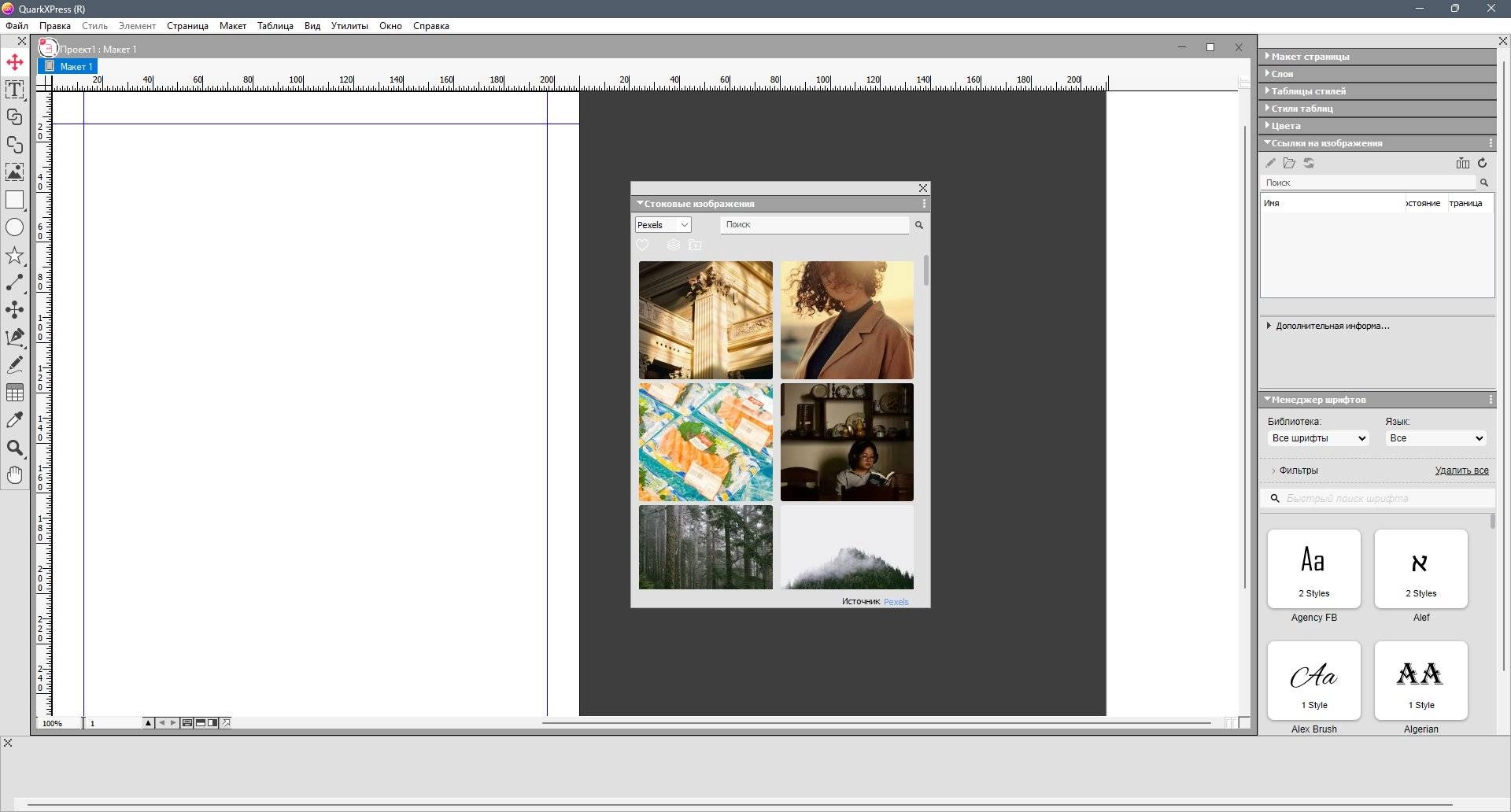Expand the Цвета panel
This screenshot has width=1511, height=812.
(1377, 126)
